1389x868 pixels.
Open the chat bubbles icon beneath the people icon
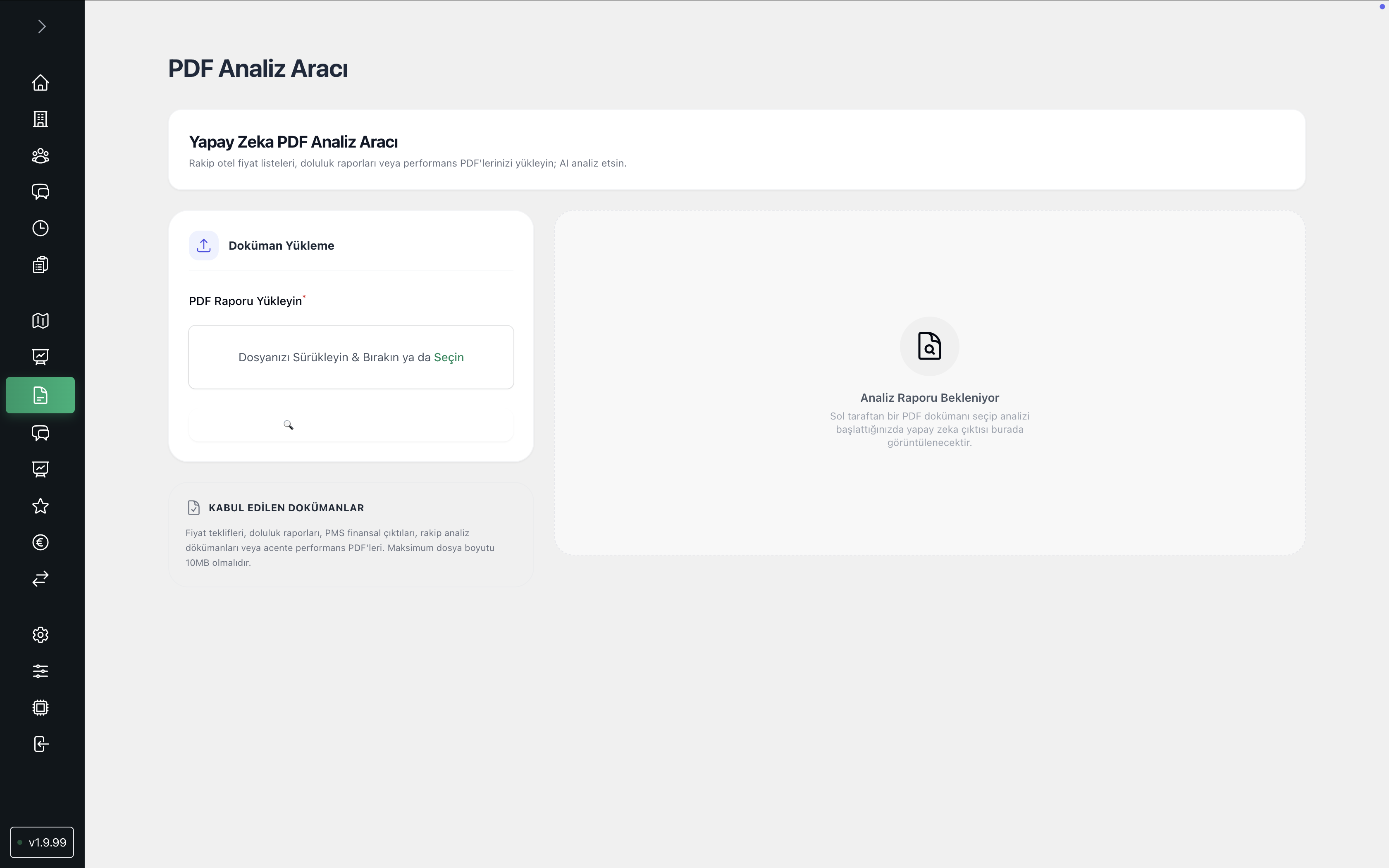click(40, 192)
